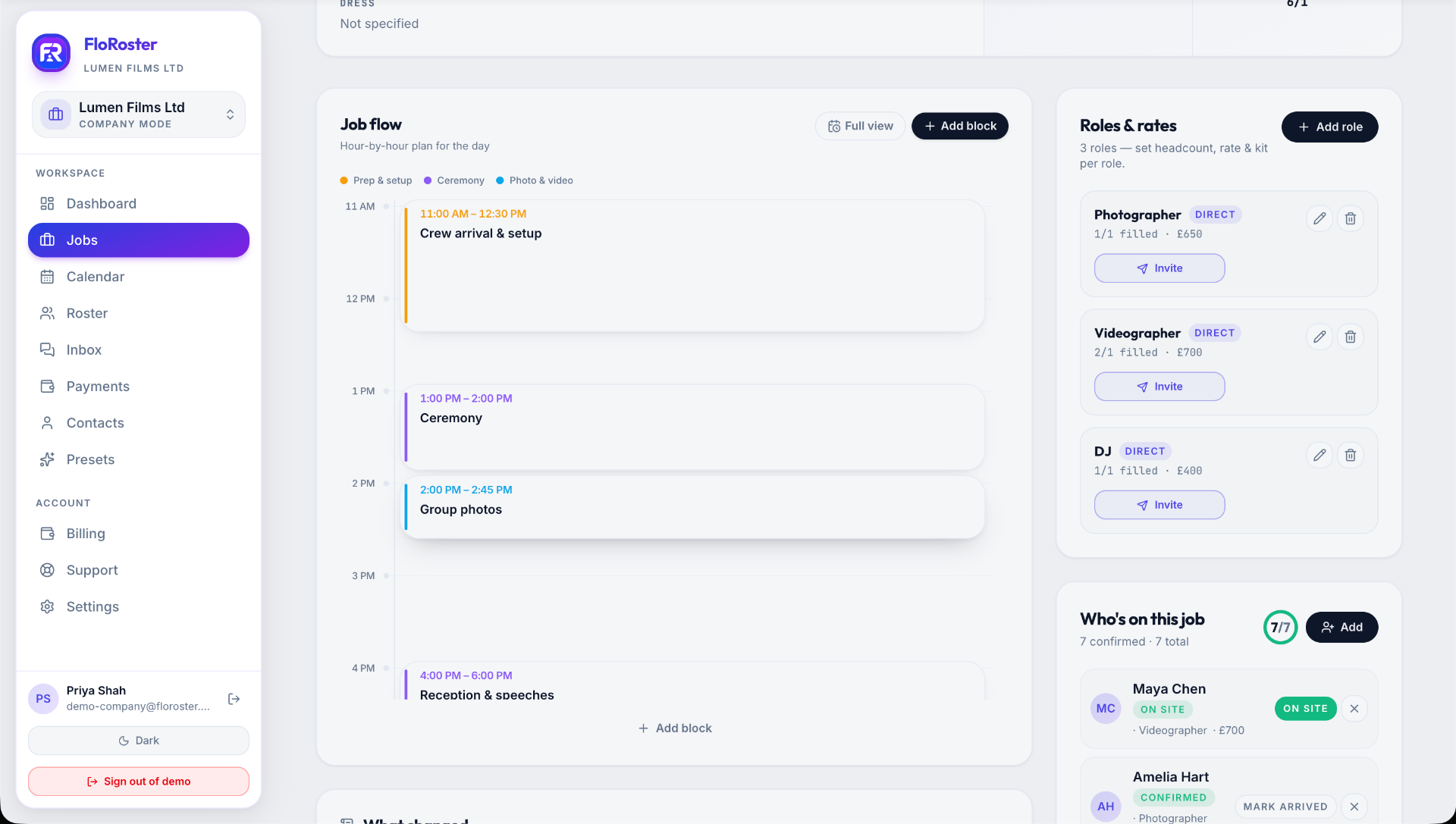Click the logout icon beside Priya Shah
The height and width of the screenshot is (824, 1456).
[x=234, y=699]
